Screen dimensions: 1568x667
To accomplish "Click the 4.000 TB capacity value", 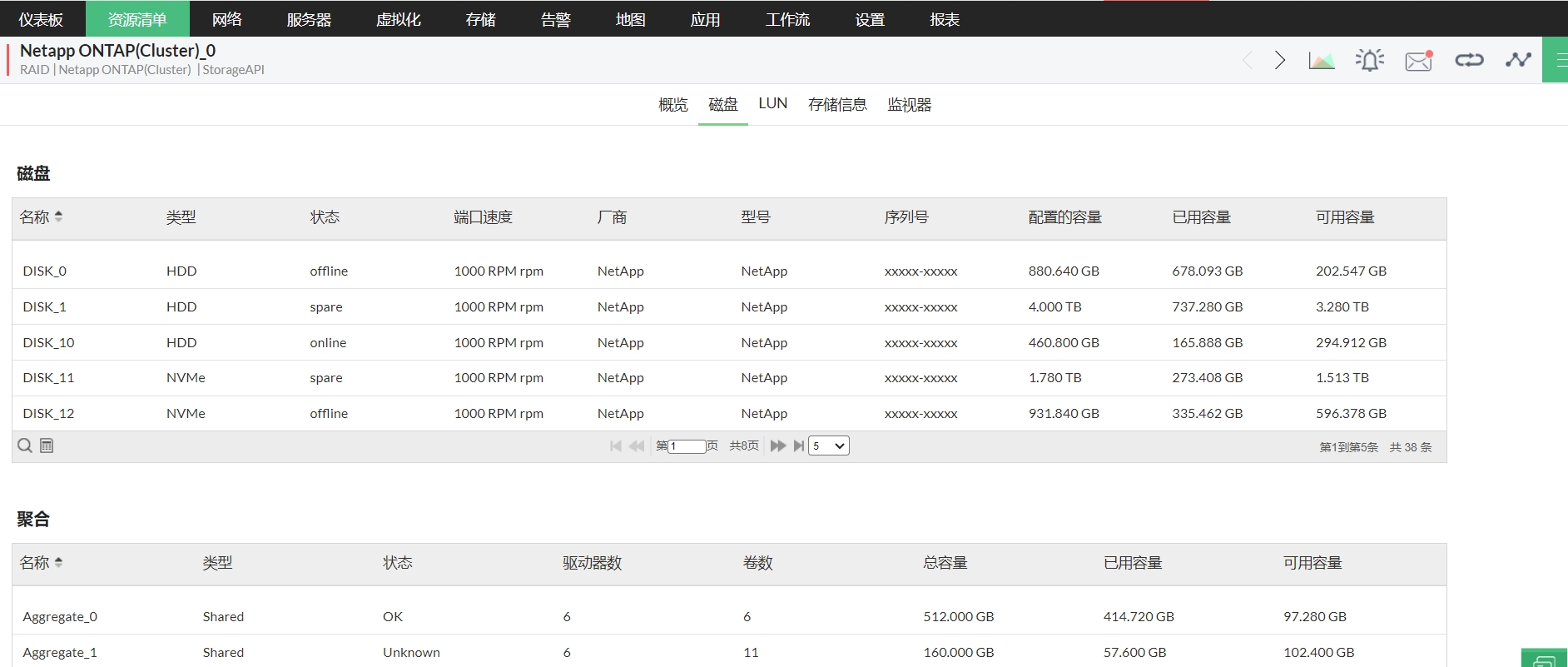I will point(1054,307).
